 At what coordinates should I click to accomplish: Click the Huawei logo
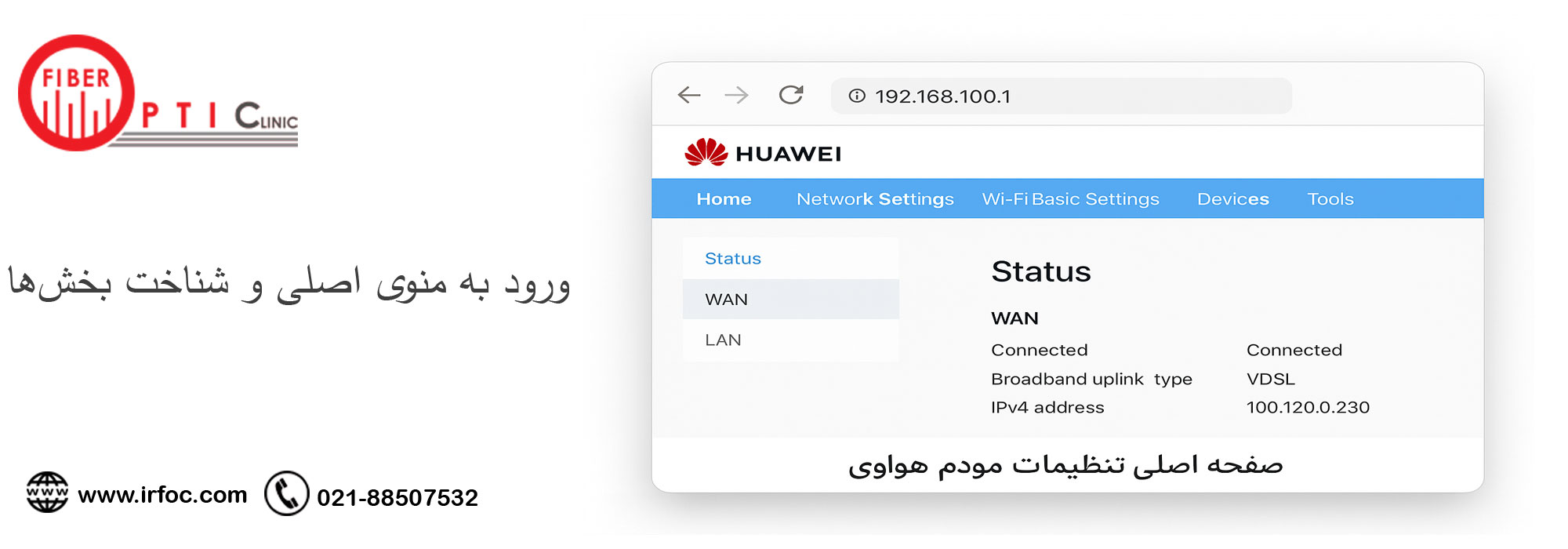(x=762, y=153)
